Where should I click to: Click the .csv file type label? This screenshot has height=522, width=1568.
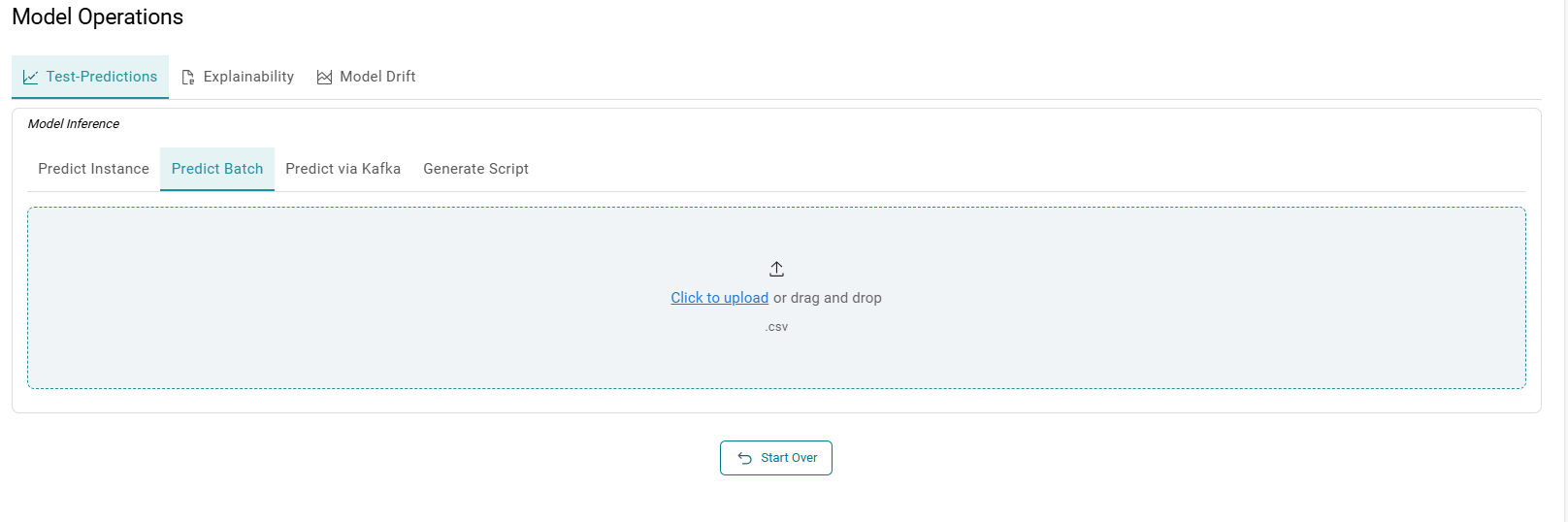[x=776, y=327]
